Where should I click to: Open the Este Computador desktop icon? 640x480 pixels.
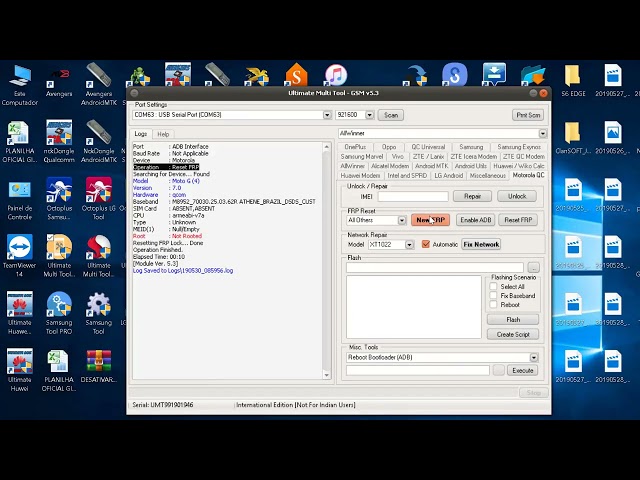tap(19, 84)
